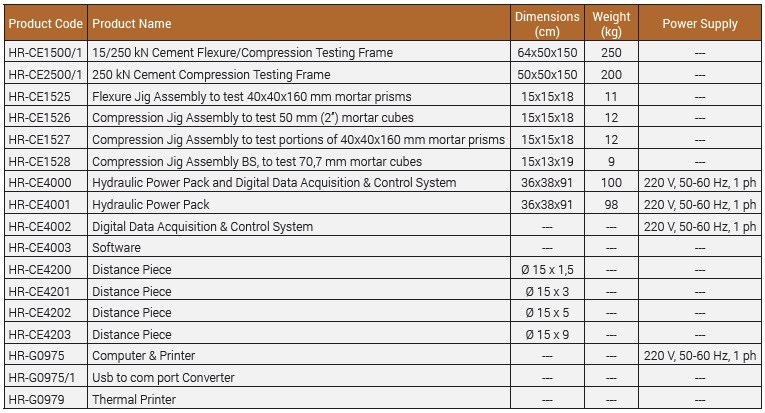
Task: Select Usb to com port Converter row
Action: (382, 377)
